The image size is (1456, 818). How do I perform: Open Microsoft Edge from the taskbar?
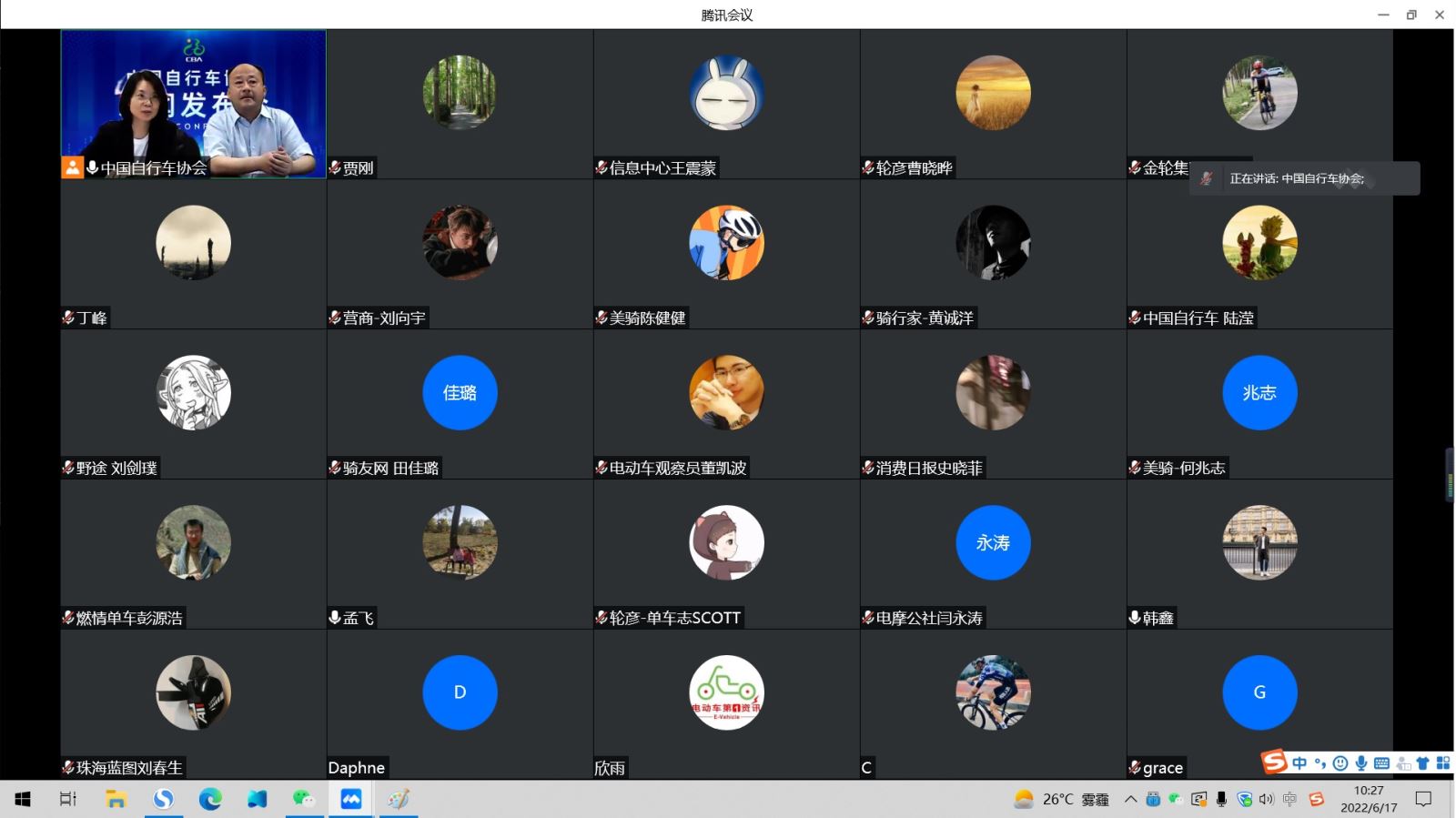click(x=210, y=799)
